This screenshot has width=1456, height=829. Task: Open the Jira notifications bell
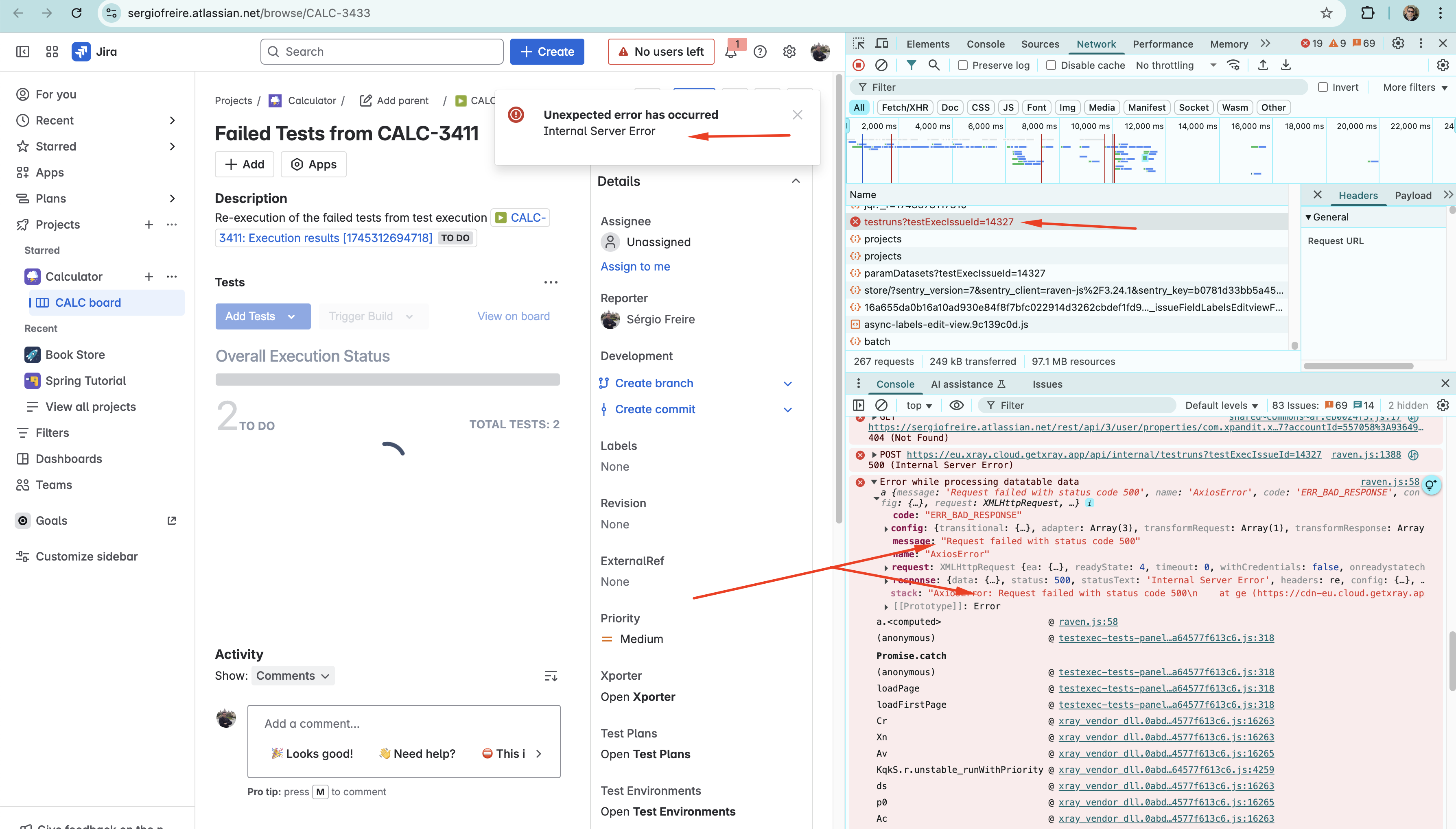[731, 52]
